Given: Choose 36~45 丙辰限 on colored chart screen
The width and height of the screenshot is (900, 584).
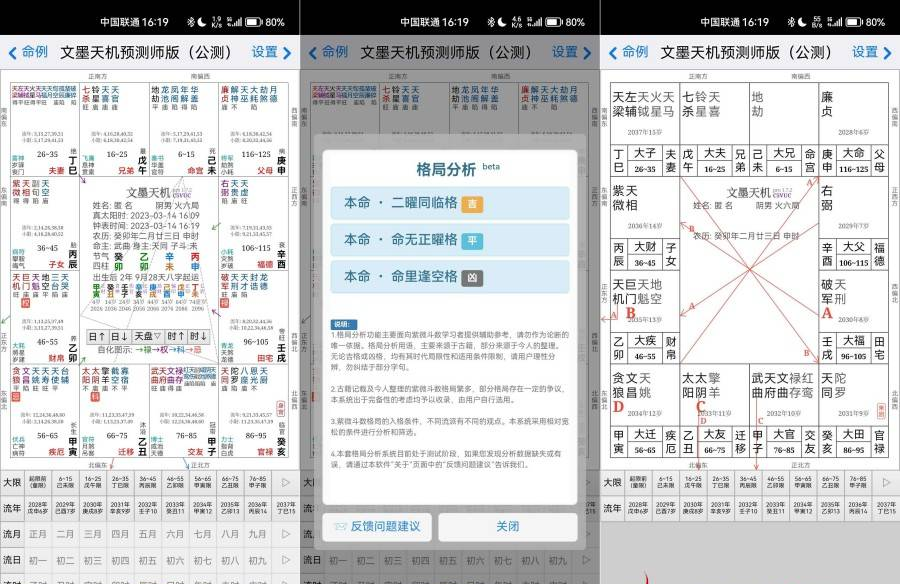Looking at the screenshot, I should 148,482.
